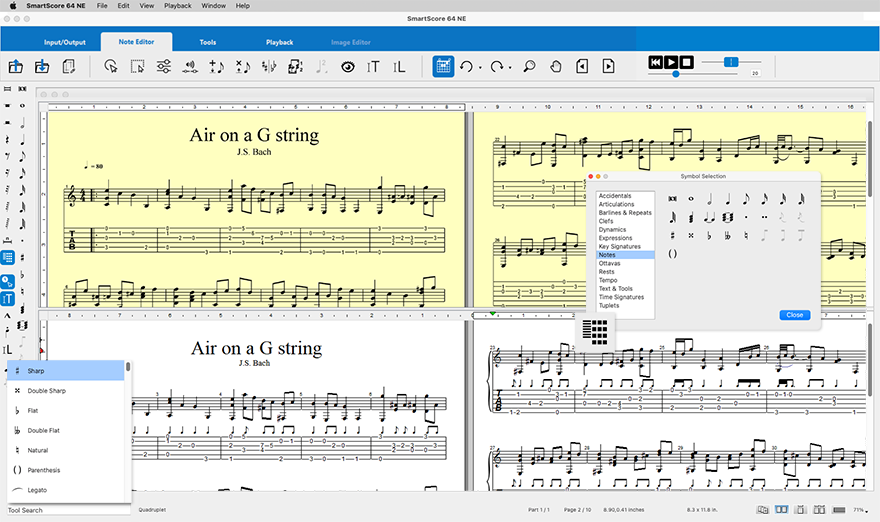
Task: Click the Open file icon in toolbar
Action: (16, 67)
